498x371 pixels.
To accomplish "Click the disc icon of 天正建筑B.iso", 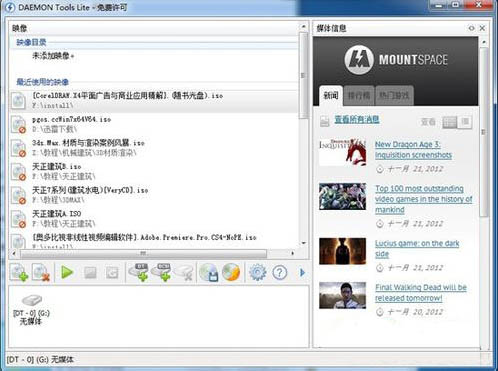I will coord(18,171).
